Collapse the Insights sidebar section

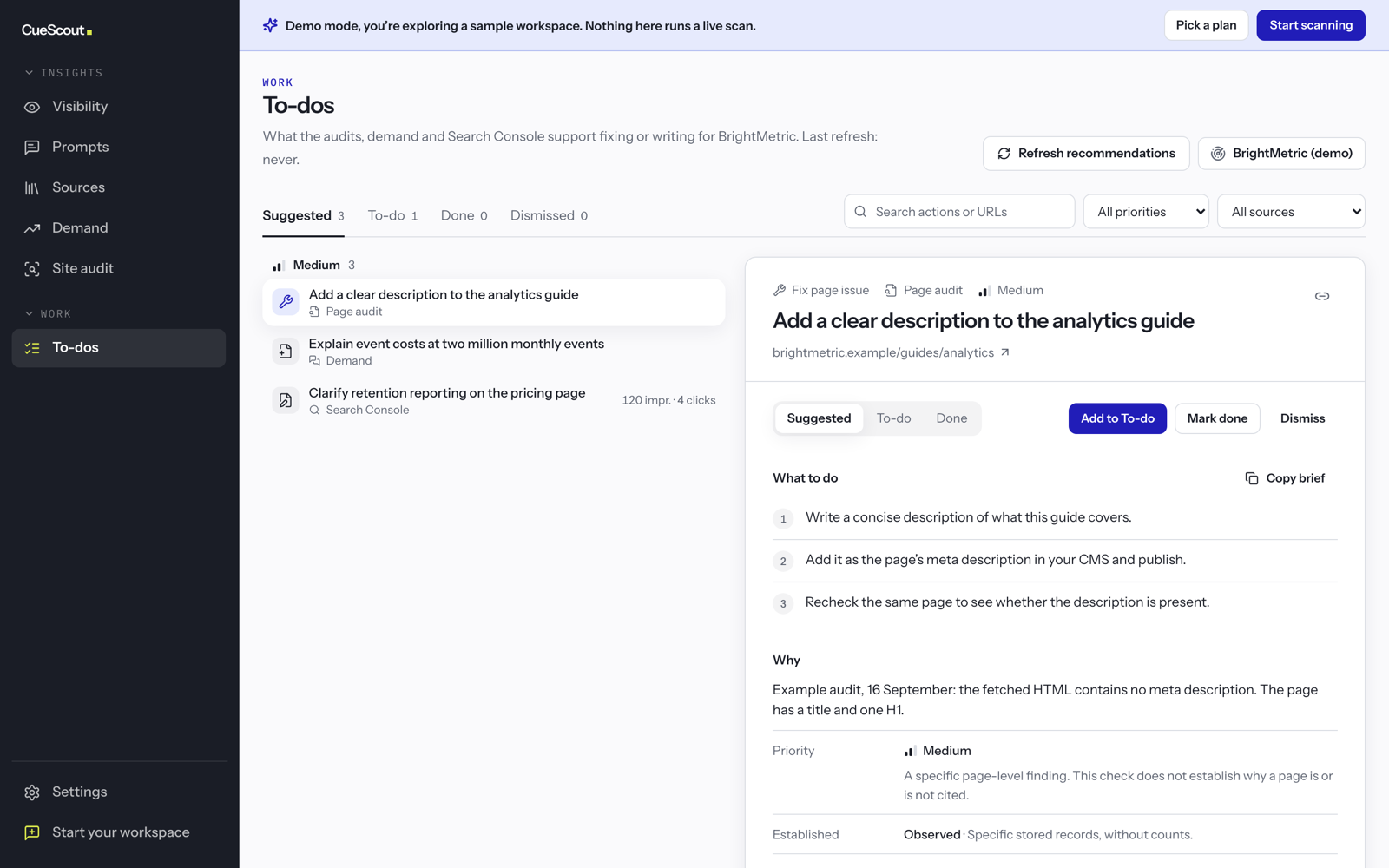tap(63, 73)
